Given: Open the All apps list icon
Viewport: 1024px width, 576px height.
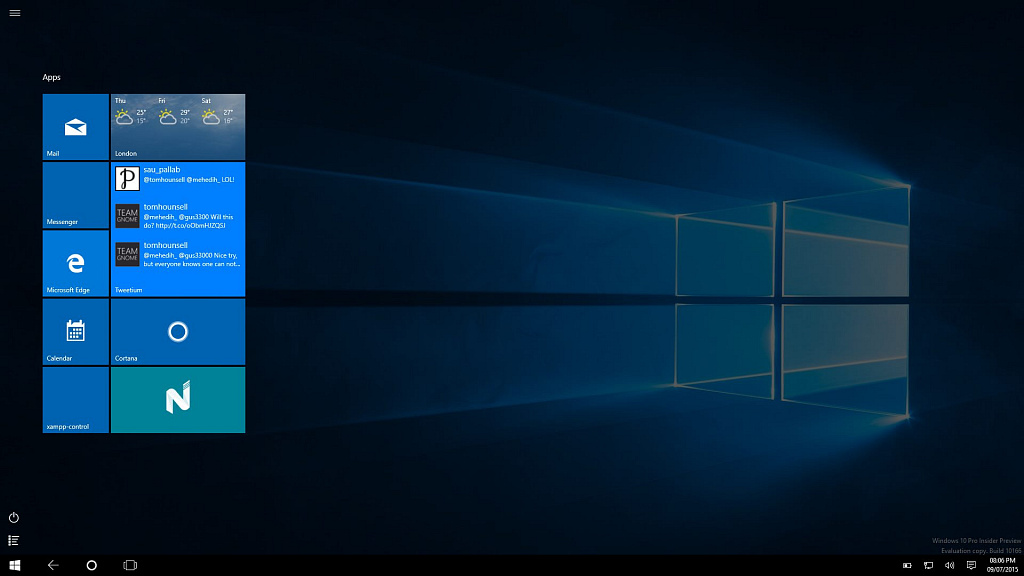Looking at the screenshot, I should (14, 540).
